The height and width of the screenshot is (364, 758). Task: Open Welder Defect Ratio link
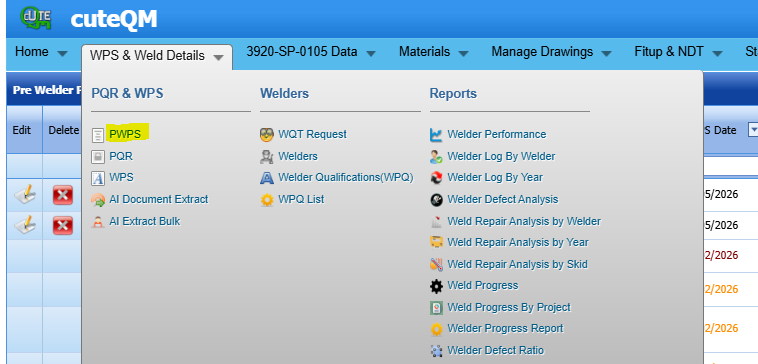click(x=496, y=350)
